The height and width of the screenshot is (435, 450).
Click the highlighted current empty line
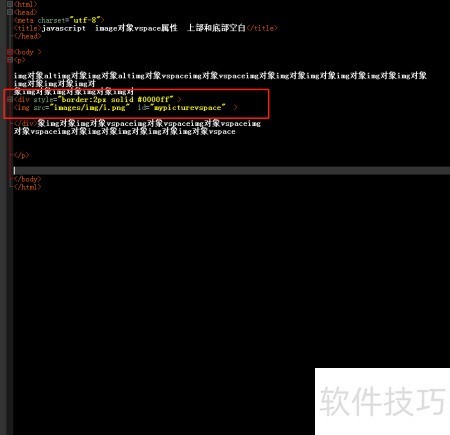(231, 171)
